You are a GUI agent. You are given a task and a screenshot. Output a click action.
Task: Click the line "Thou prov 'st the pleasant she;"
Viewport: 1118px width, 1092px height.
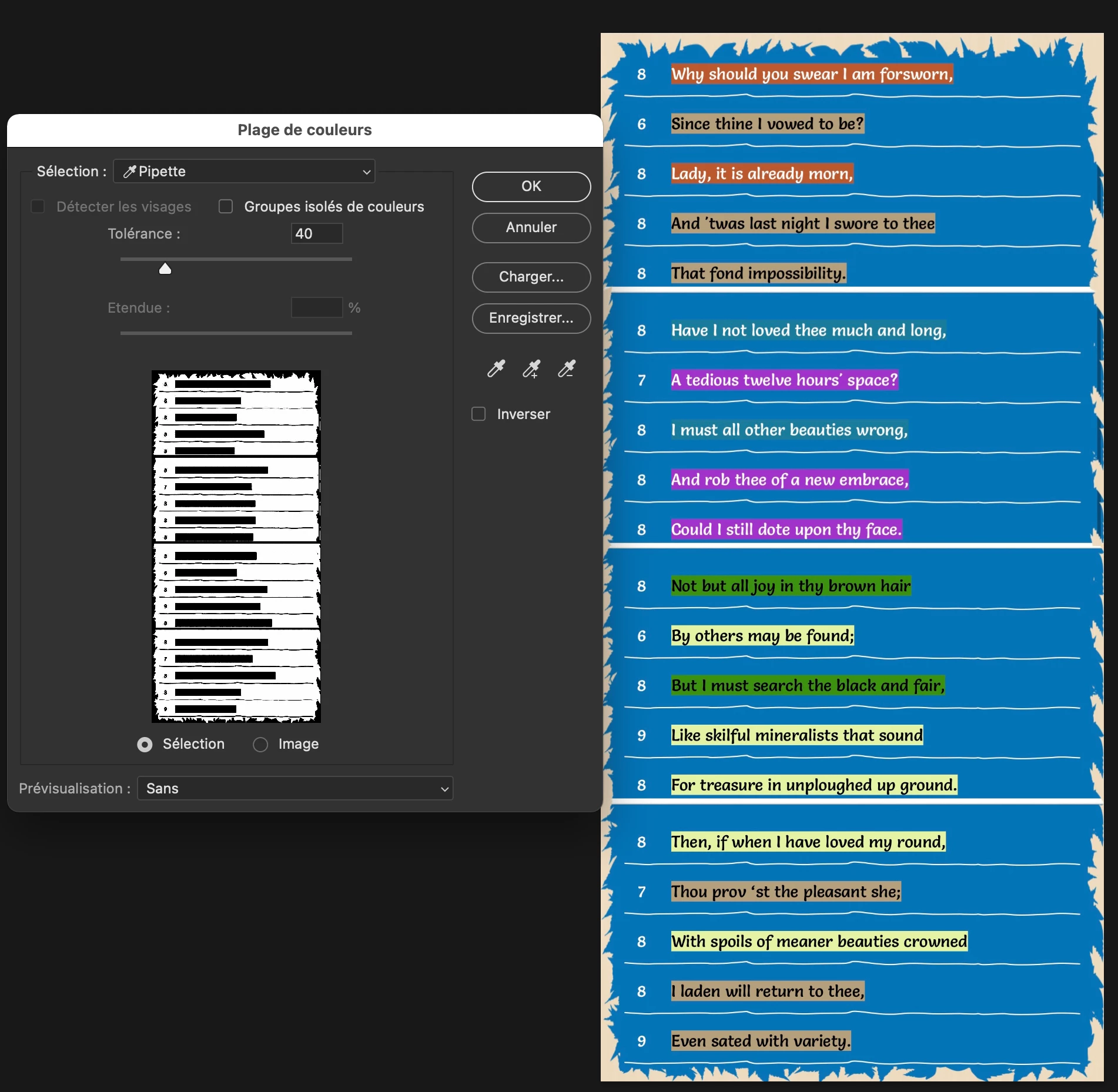[786, 892]
